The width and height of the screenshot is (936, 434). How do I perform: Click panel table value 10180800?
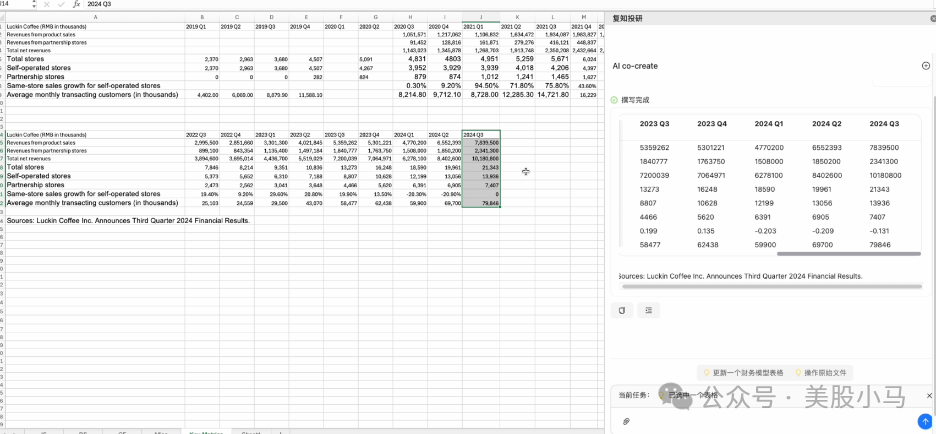tap(885, 176)
